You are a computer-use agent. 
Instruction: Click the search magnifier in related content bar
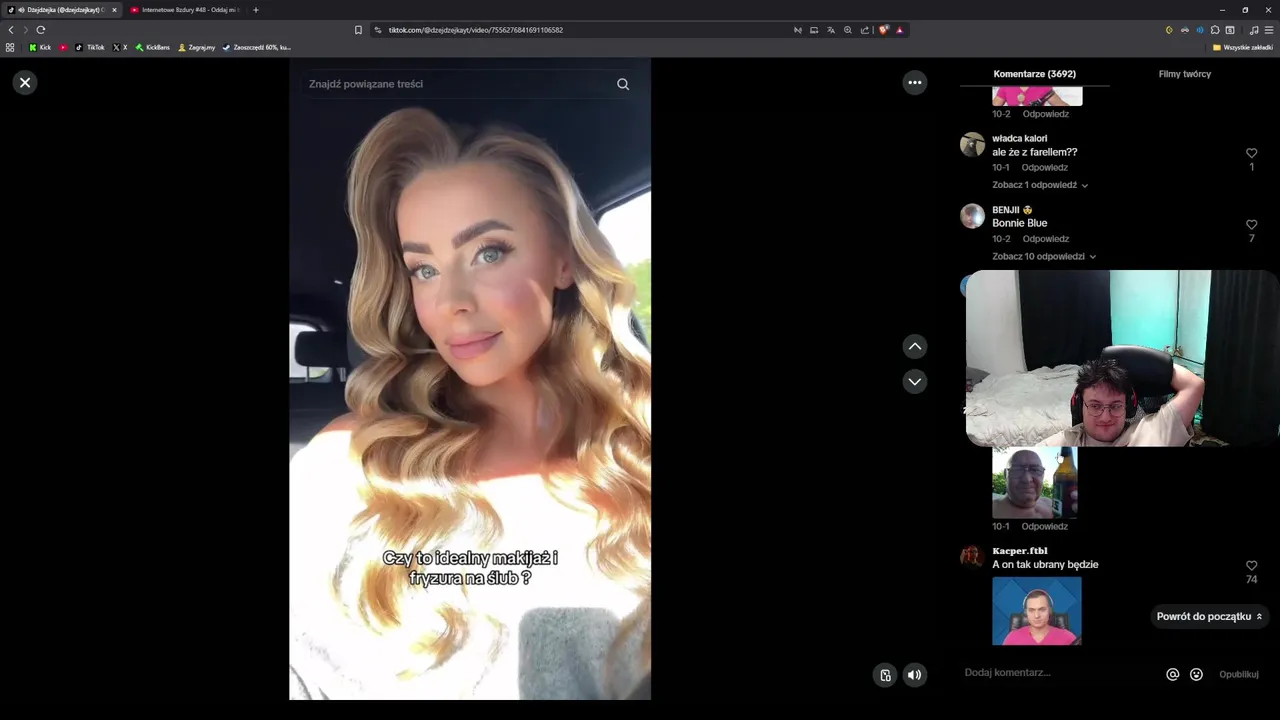click(623, 84)
